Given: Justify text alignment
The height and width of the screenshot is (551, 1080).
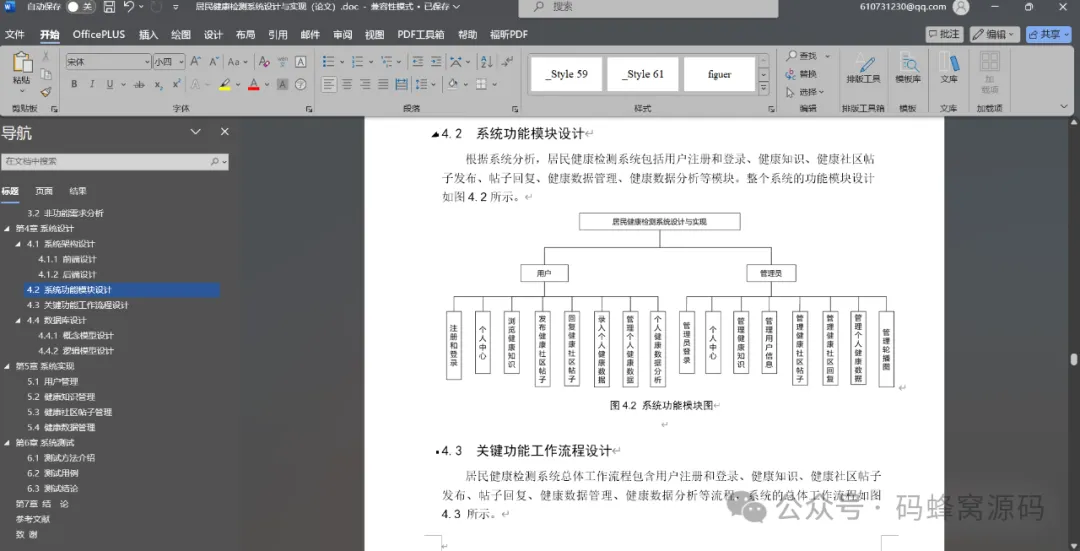Looking at the screenshot, I should click(x=383, y=84).
